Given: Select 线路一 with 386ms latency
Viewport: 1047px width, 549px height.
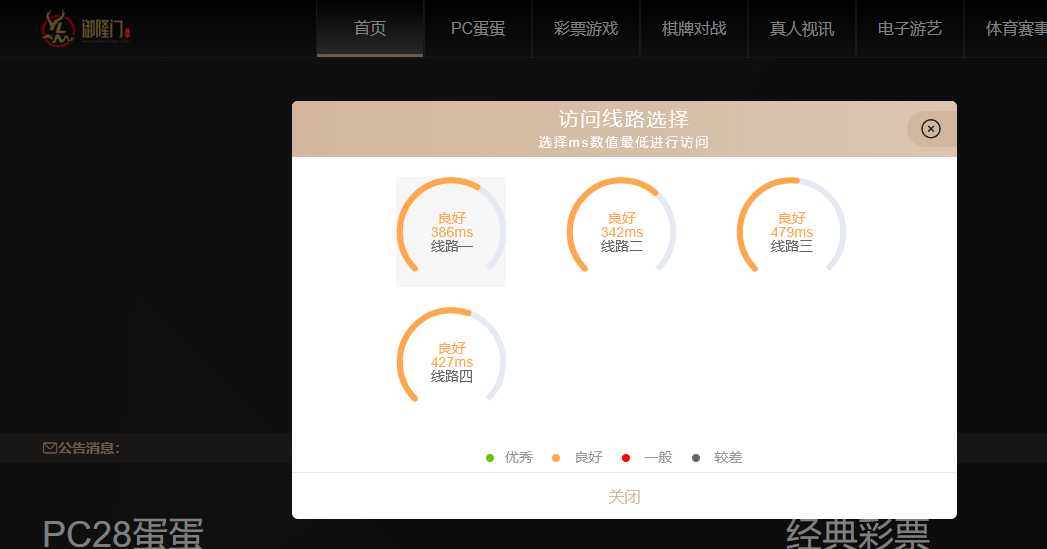Looking at the screenshot, I should tap(451, 232).
